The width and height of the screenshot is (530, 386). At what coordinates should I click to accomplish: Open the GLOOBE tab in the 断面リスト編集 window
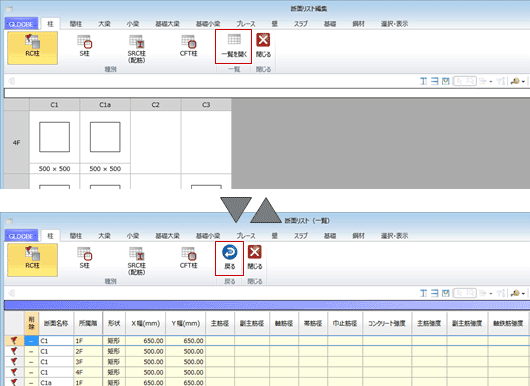(x=21, y=24)
